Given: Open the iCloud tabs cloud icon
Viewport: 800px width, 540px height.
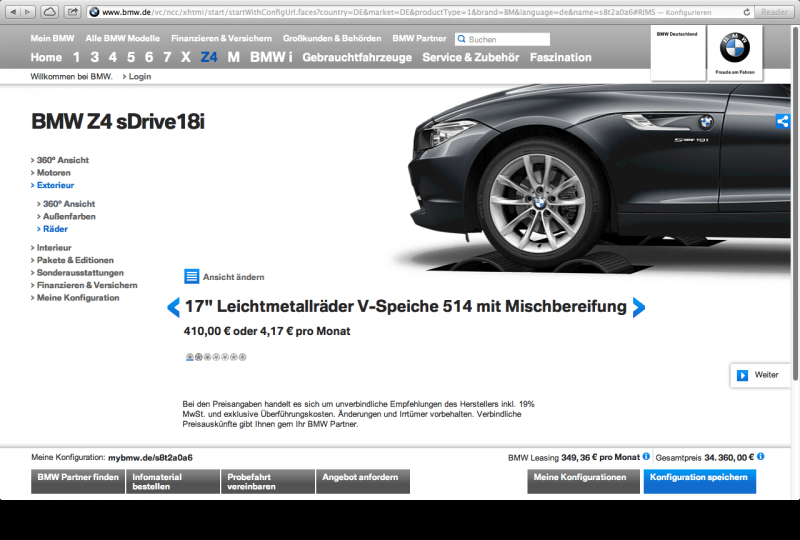Looking at the screenshot, I should coord(49,12).
